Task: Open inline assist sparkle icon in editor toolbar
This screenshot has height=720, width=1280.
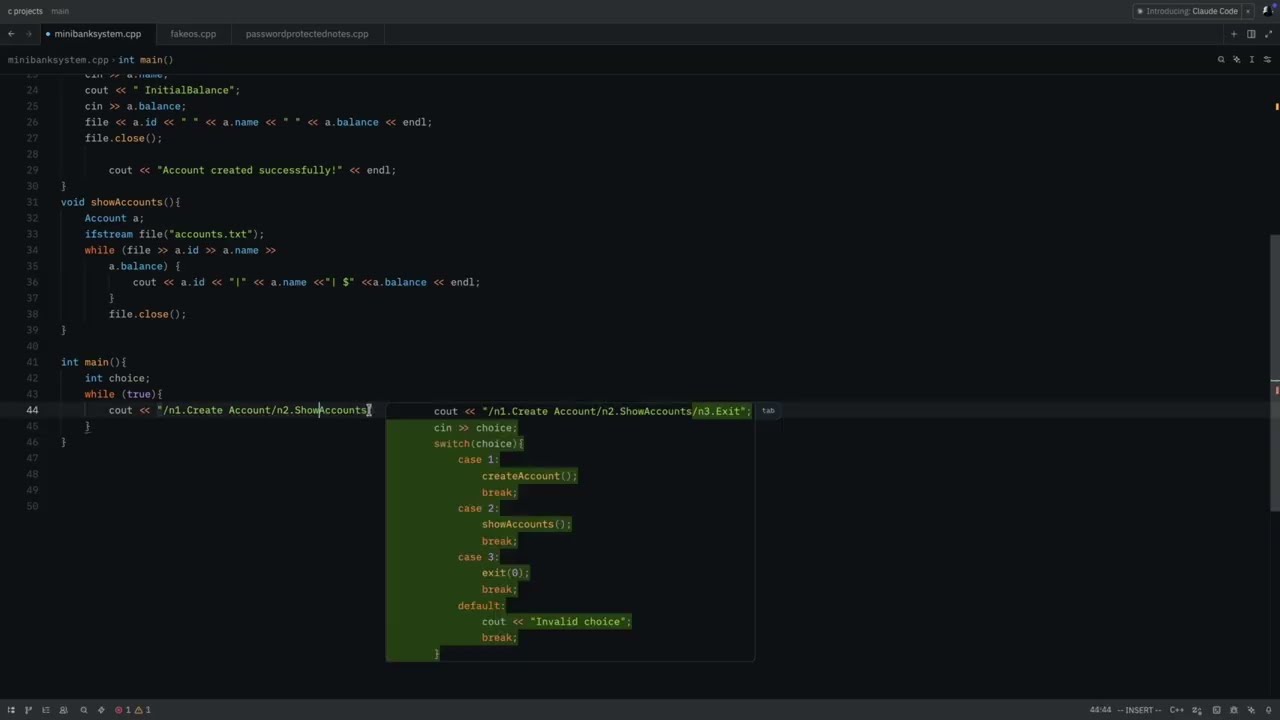Action: tap(1237, 60)
